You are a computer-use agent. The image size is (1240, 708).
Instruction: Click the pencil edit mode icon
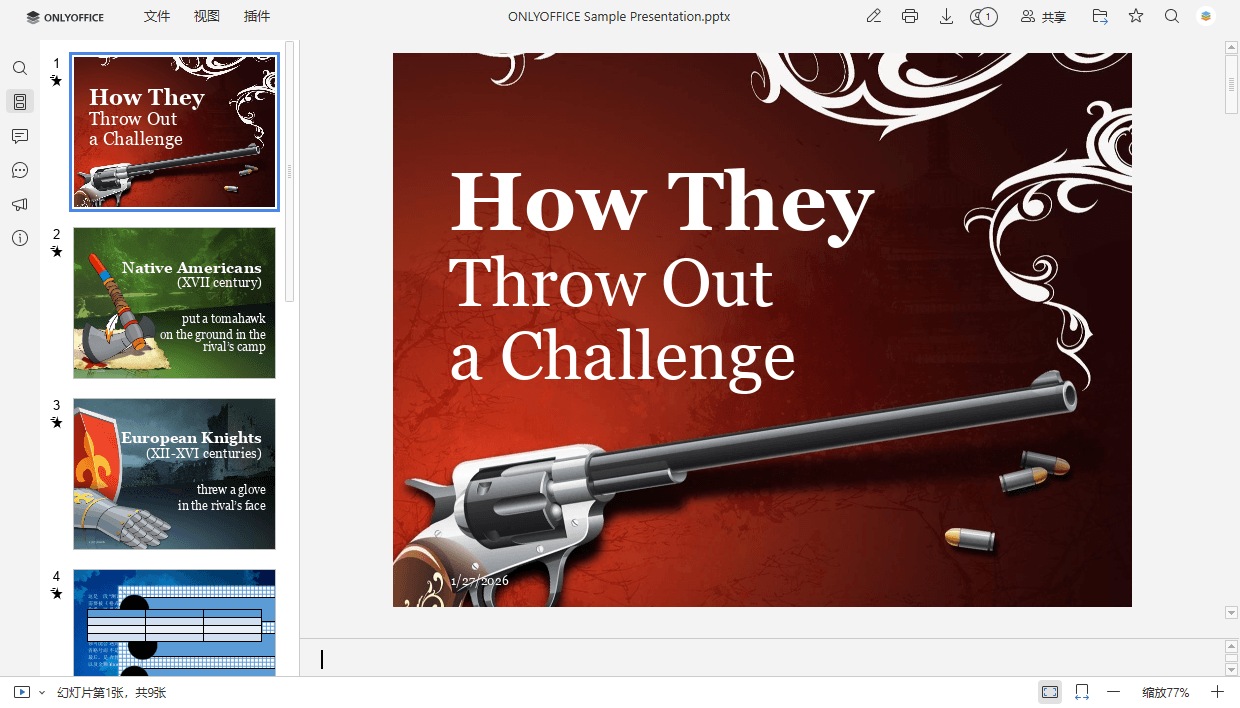874,16
